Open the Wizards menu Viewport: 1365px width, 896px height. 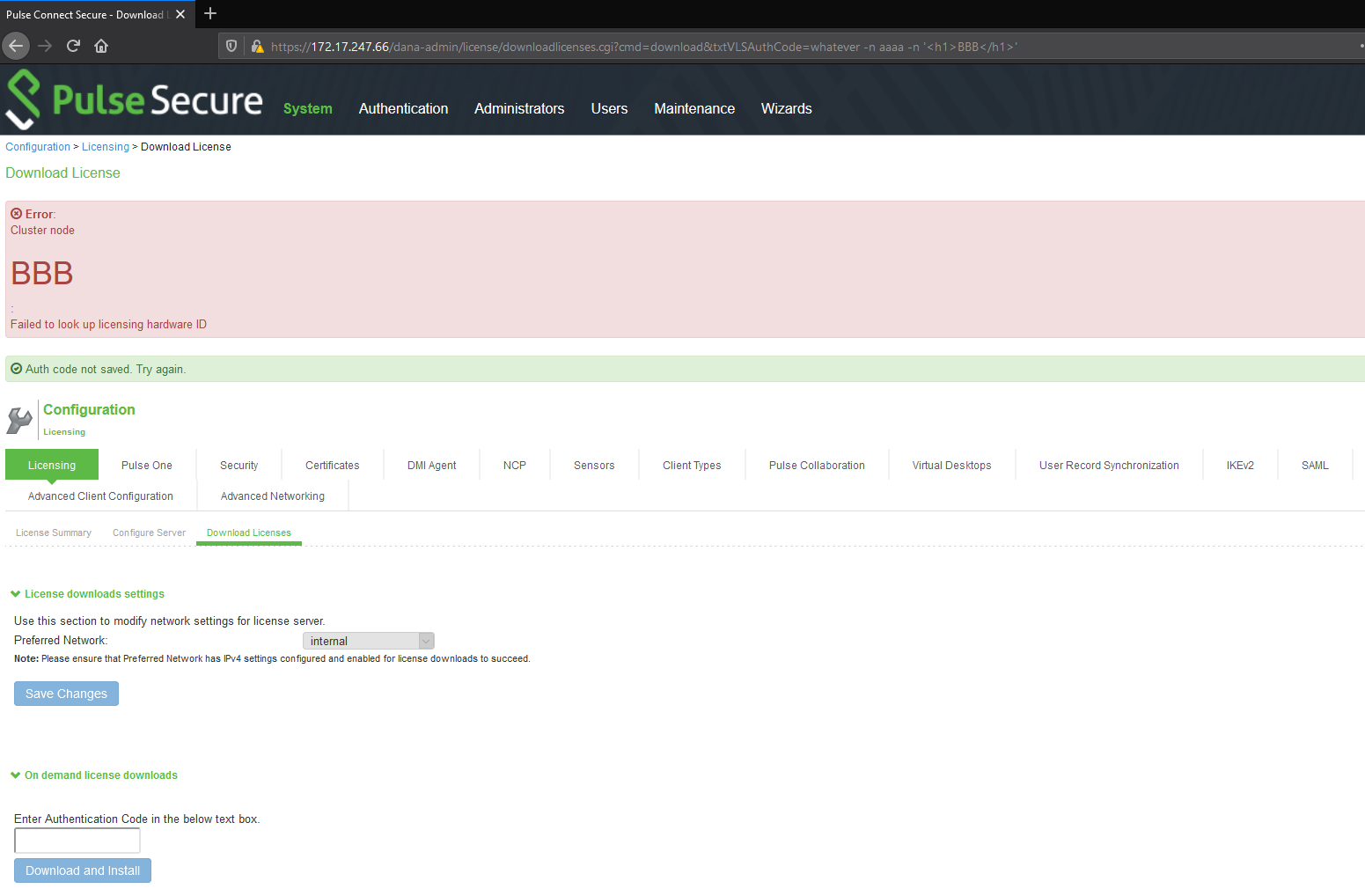tap(787, 108)
